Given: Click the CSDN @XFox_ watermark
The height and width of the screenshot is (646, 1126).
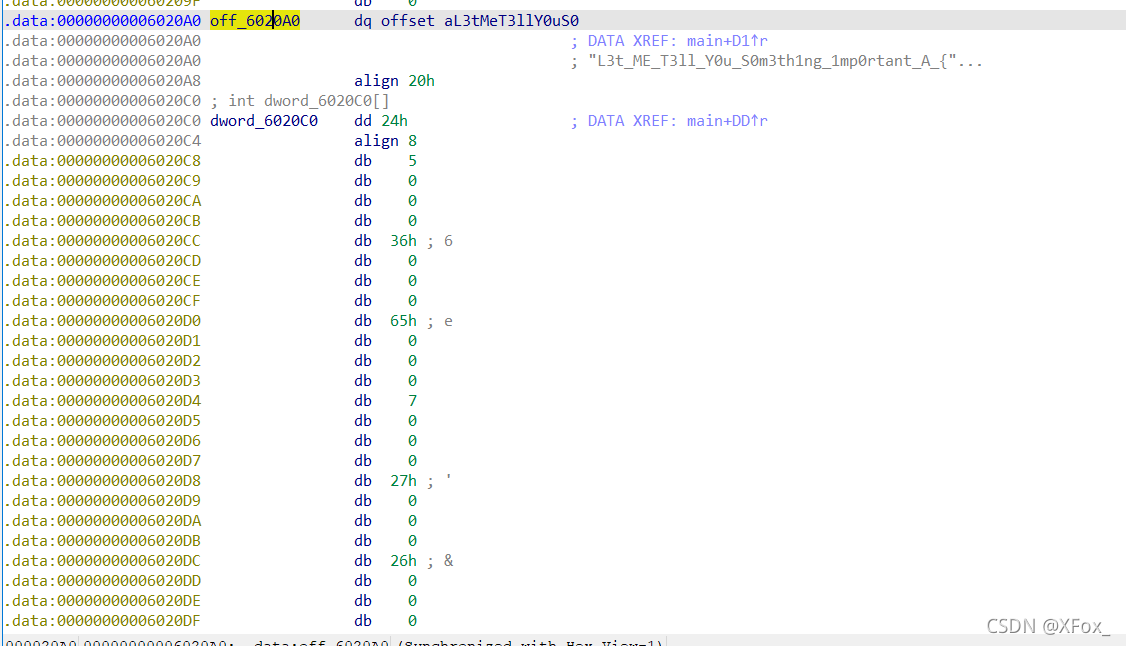Looking at the screenshot, I should click(1050, 625).
